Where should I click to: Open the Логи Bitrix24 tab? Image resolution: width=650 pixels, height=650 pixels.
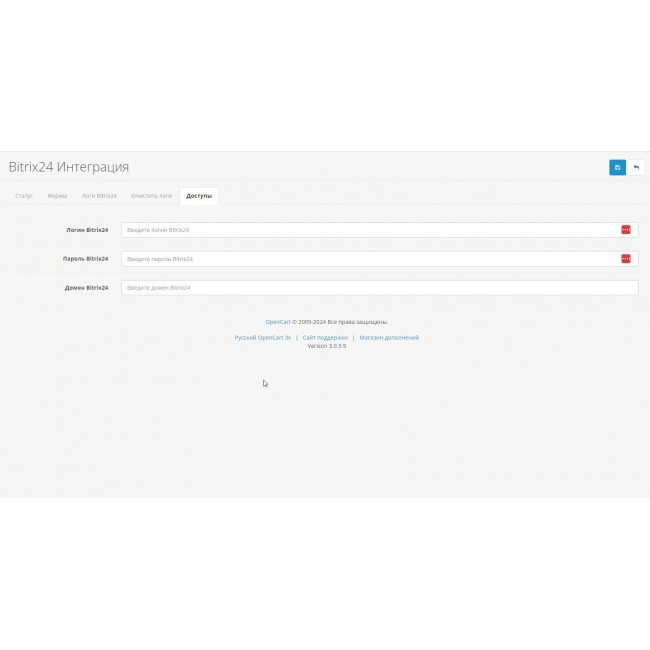coord(99,196)
